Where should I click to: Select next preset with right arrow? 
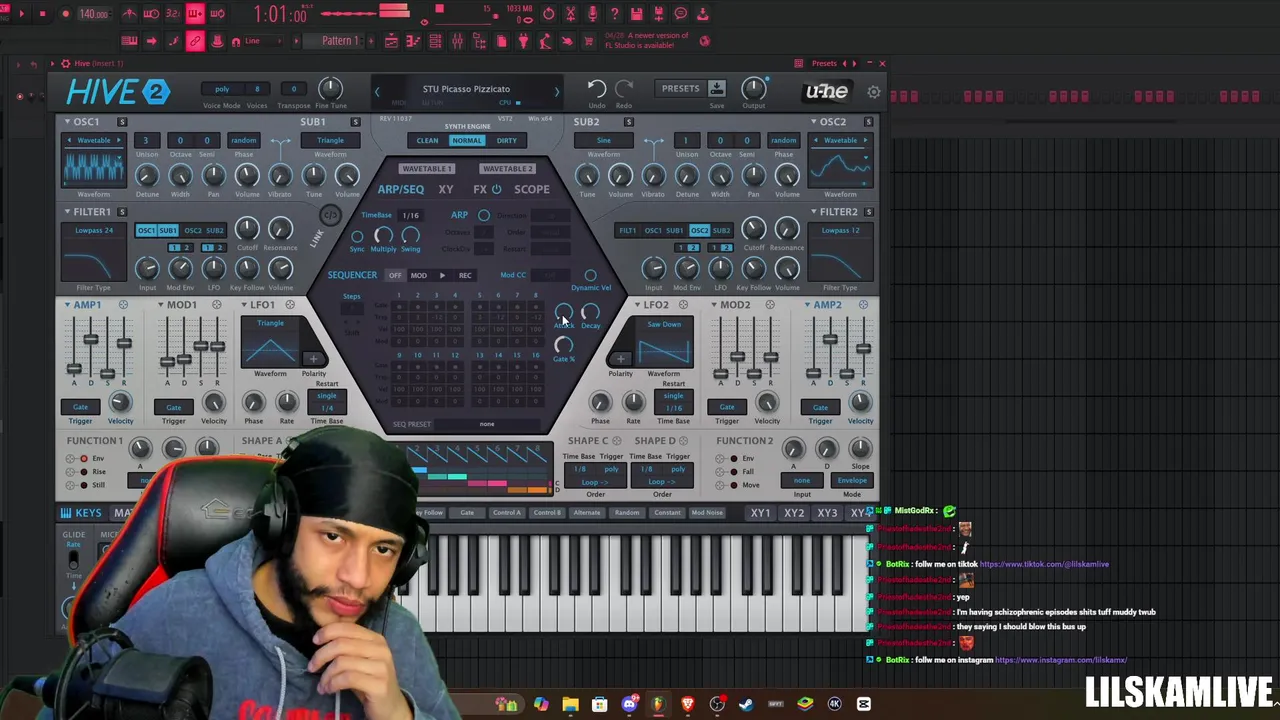(557, 92)
